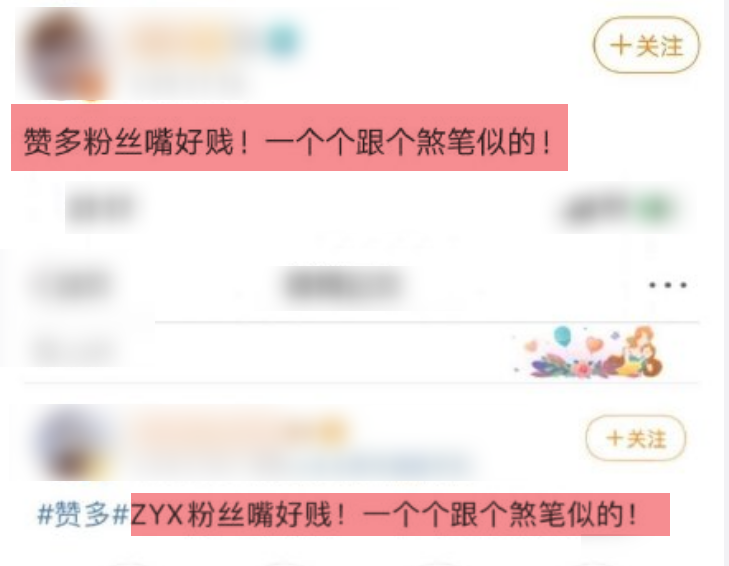Image resolution: width=729 pixels, height=566 pixels.
Task: Open the #赞多# hashtag topic link
Action: coord(83,514)
